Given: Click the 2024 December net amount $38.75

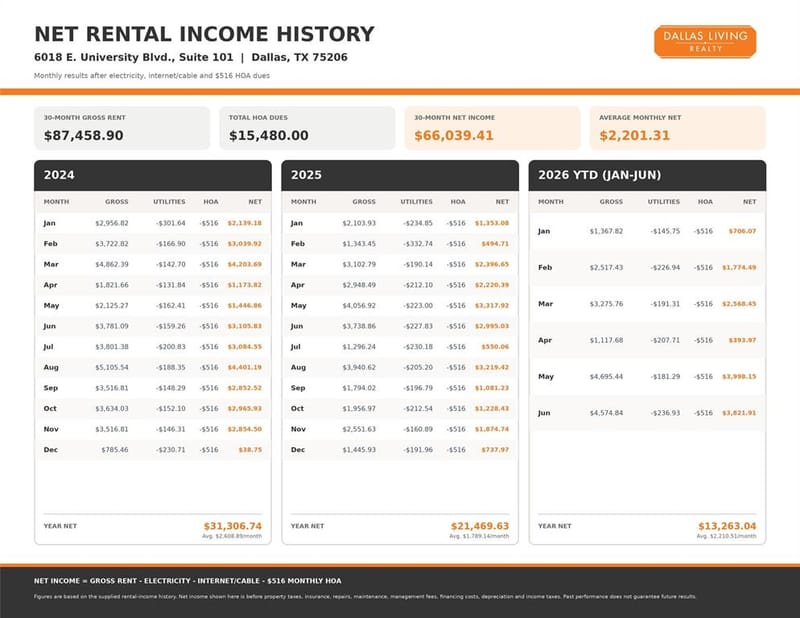Looking at the screenshot, I should [250, 450].
